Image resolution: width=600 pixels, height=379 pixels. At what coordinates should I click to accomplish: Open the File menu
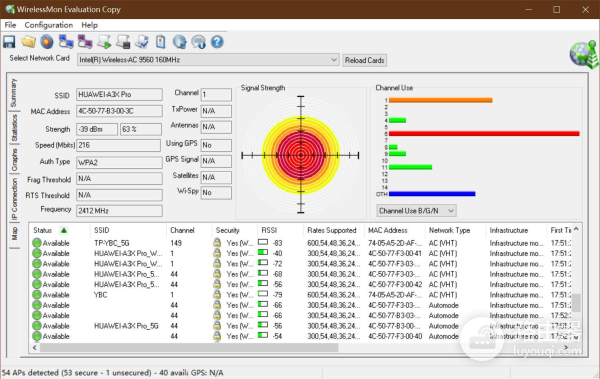pyautogui.click(x=10, y=25)
